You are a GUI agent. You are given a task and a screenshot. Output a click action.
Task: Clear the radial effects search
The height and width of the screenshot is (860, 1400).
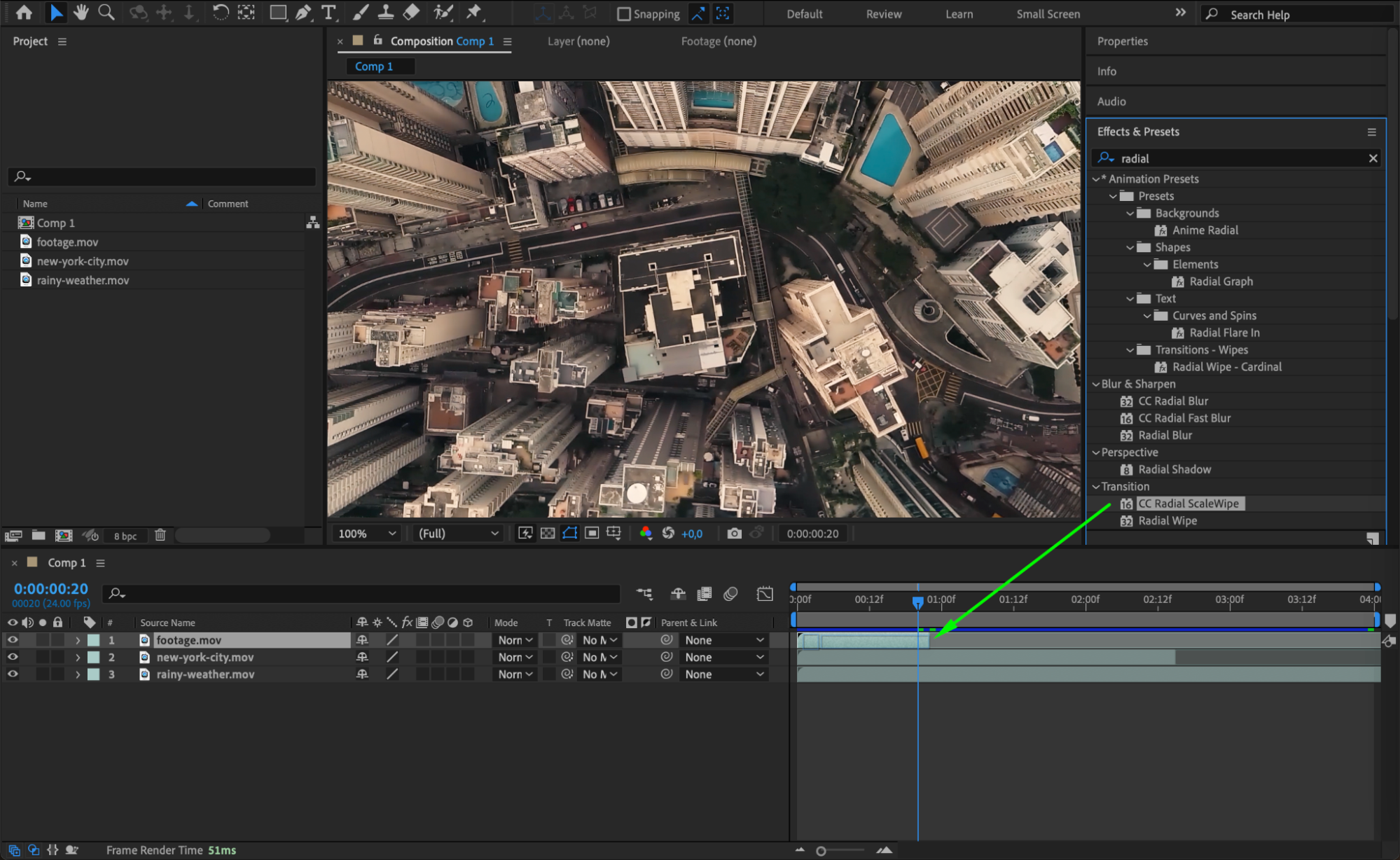click(x=1373, y=159)
